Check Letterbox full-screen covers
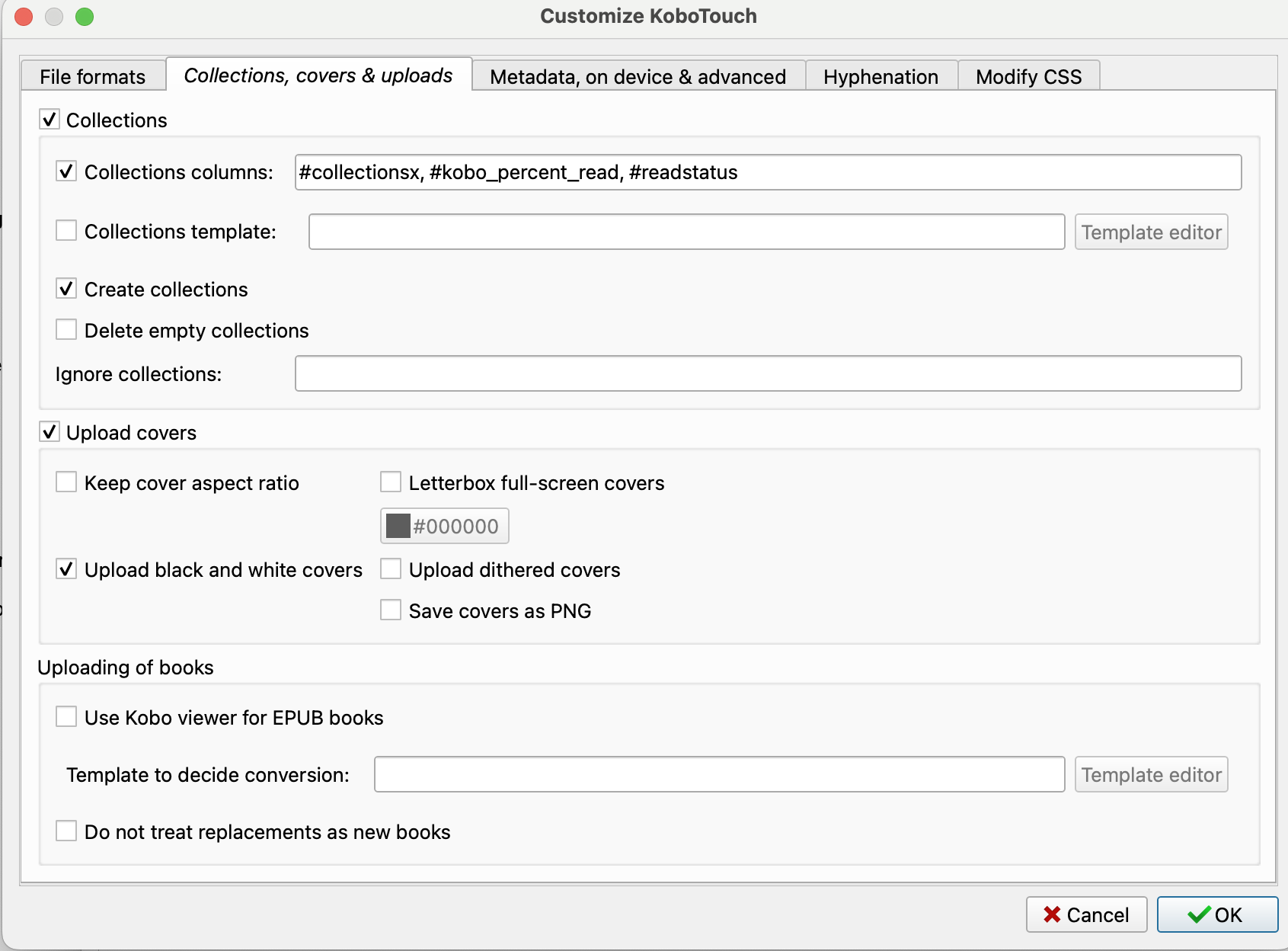Image resolution: width=1288 pixels, height=951 pixels. click(x=391, y=482)
